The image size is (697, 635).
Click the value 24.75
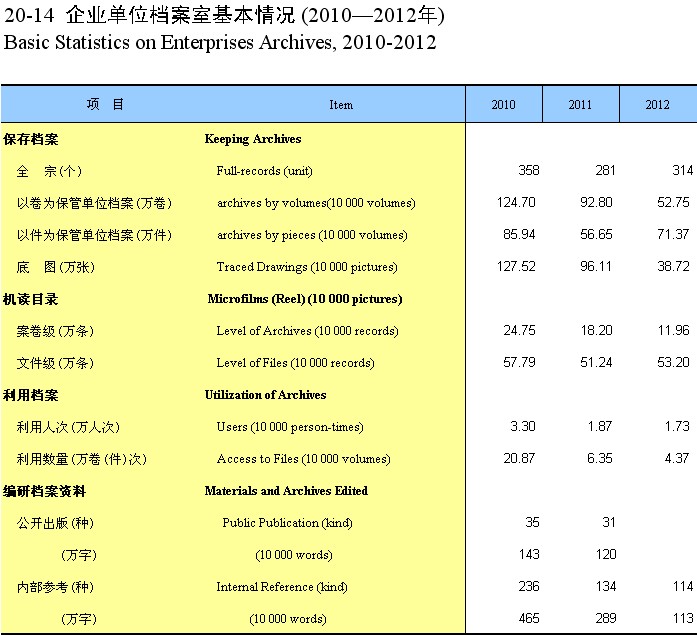(x=519, y=330)
